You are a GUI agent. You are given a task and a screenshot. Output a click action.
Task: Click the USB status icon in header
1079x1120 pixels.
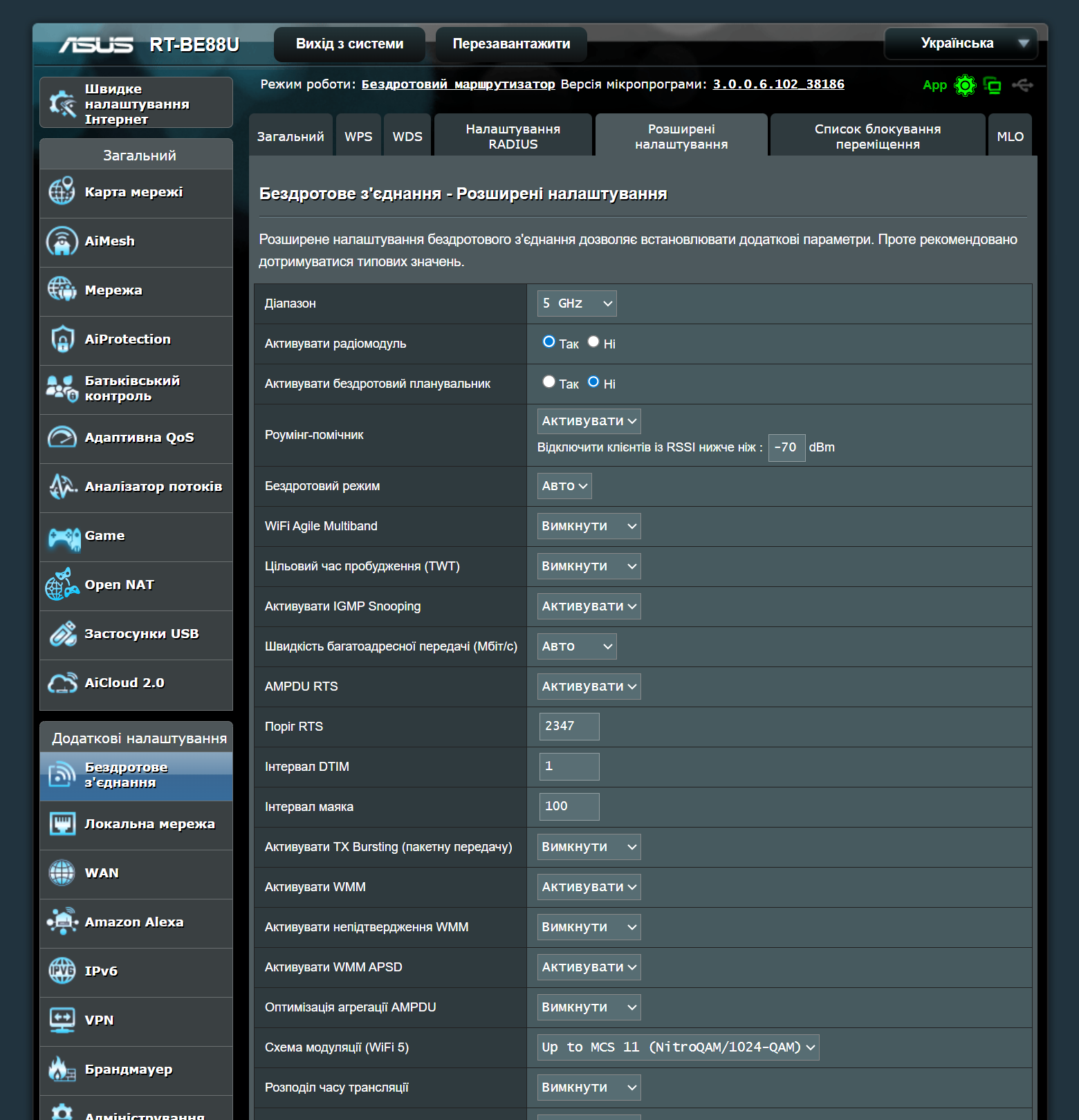(1022, 85)
